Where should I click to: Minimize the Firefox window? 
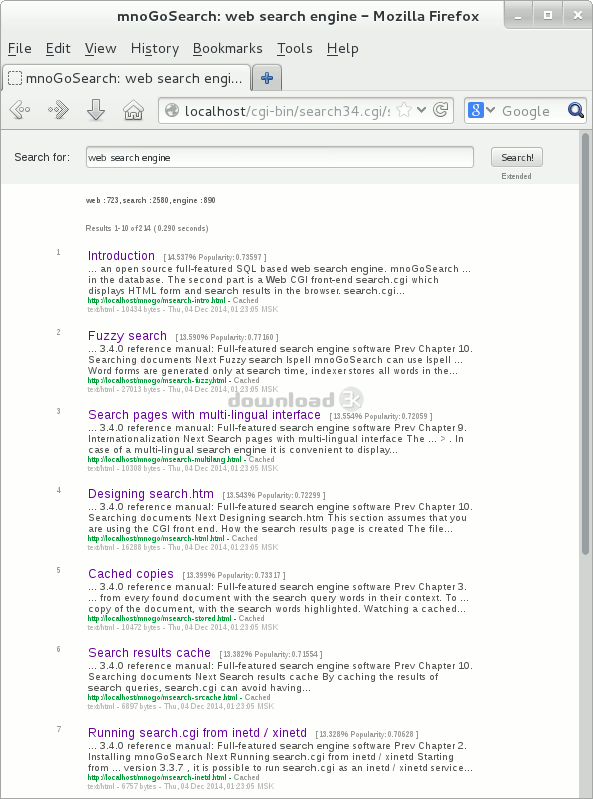[x=518, y=16]
